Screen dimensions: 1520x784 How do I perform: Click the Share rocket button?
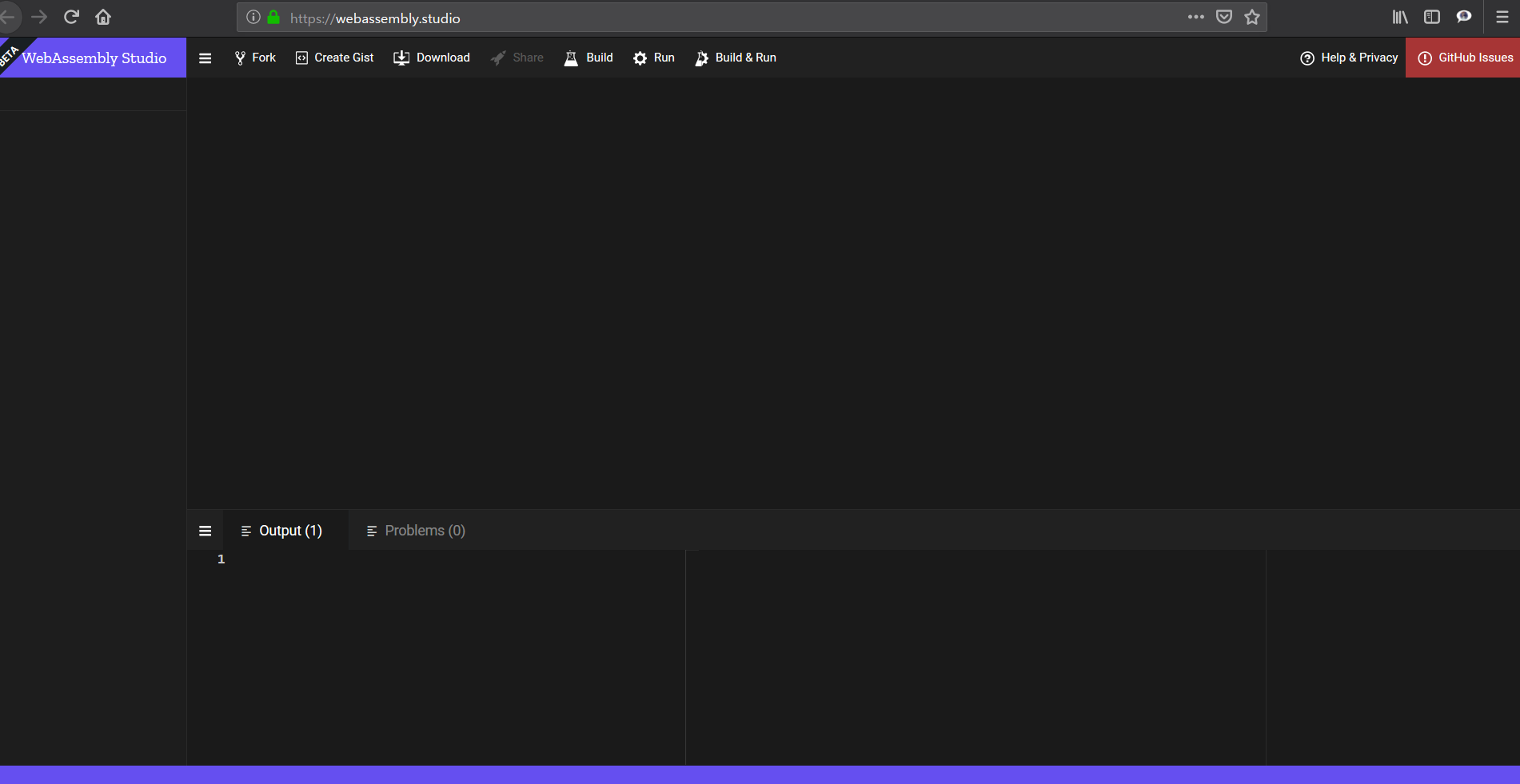[517, 58]
